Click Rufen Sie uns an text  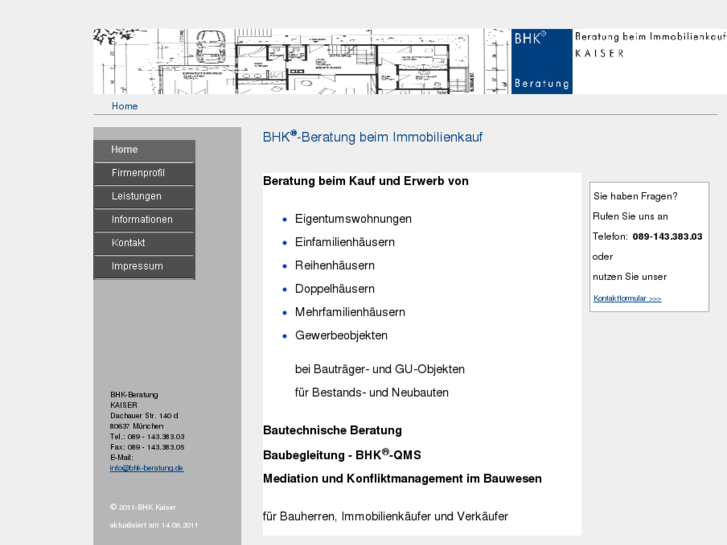[630, 216]
